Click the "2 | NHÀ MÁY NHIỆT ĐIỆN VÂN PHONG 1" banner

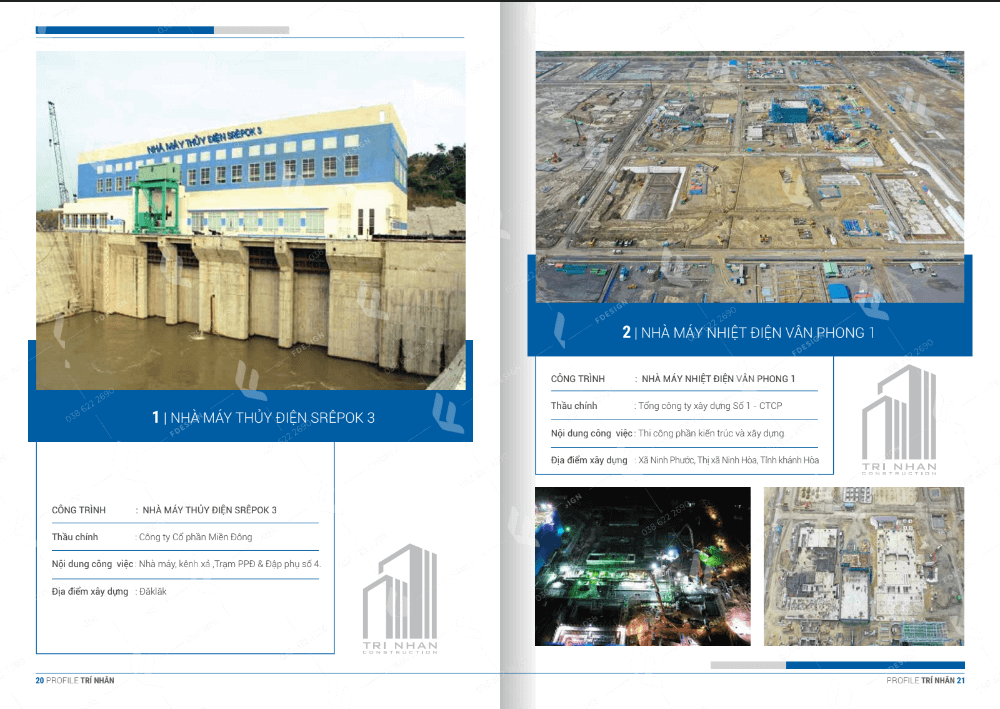(x=748, y=332)
